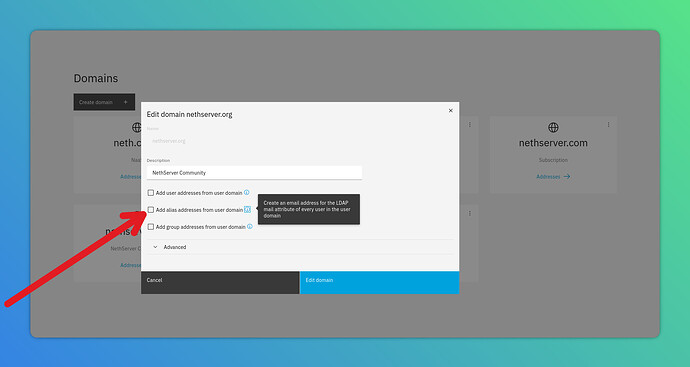The image size is (690, 367).
Task: Click the globe icon on nethserver.com card
Action: tap(553, 128)
